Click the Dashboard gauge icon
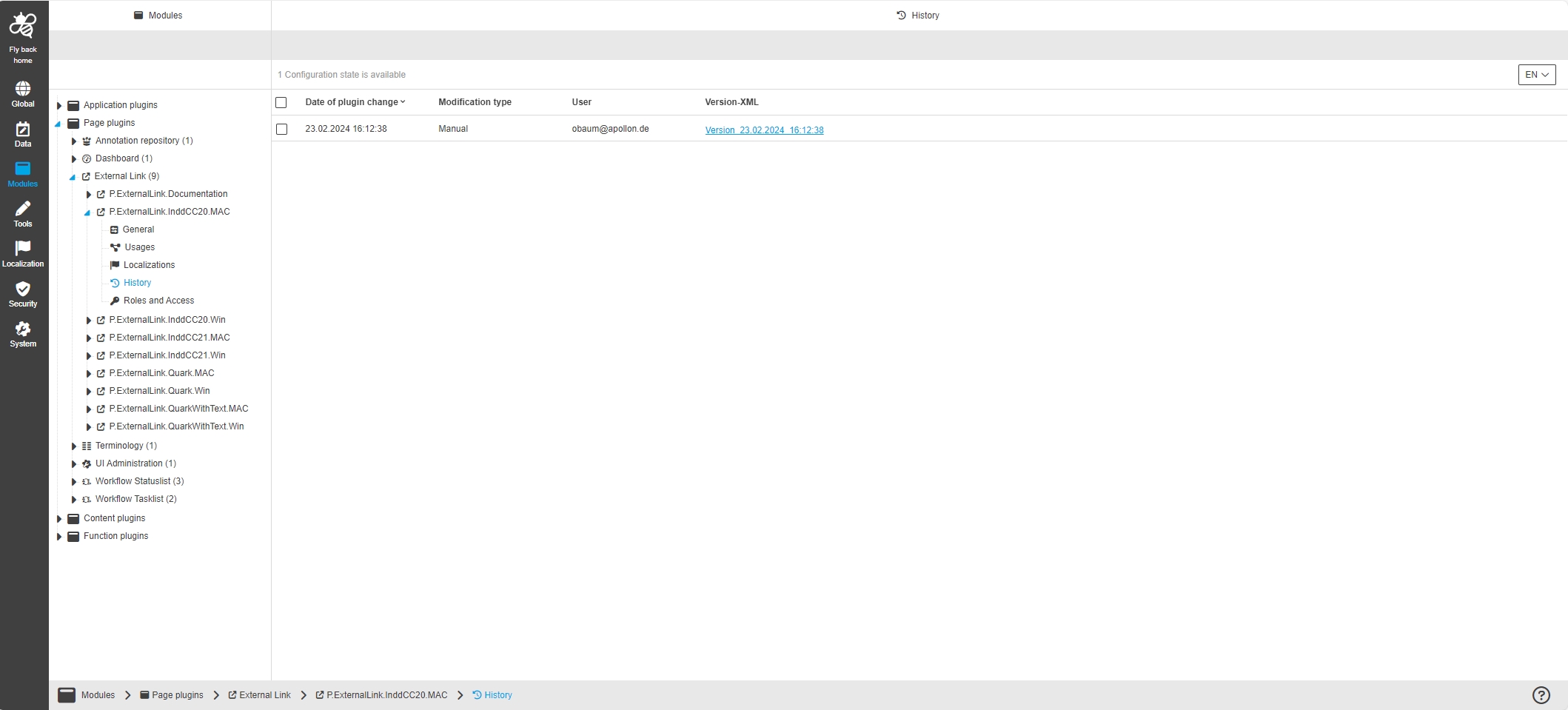 pyautogui.click(x=87, y=158)
